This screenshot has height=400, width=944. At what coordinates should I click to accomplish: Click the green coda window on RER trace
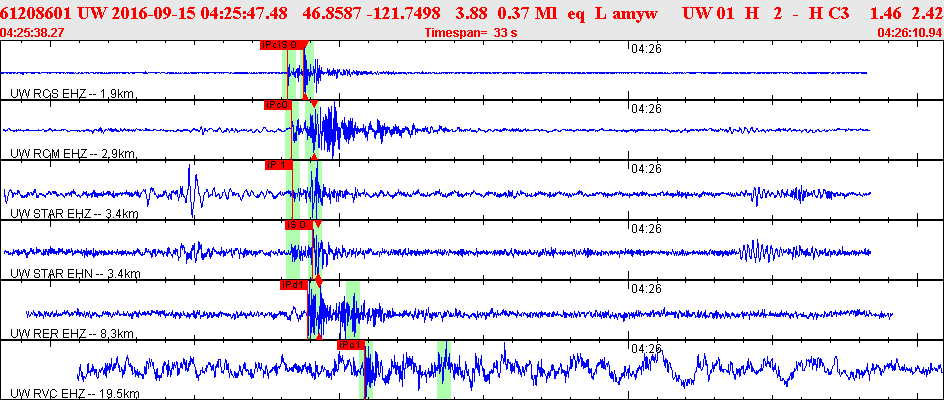pyautogui.click(x=353, y=310)
